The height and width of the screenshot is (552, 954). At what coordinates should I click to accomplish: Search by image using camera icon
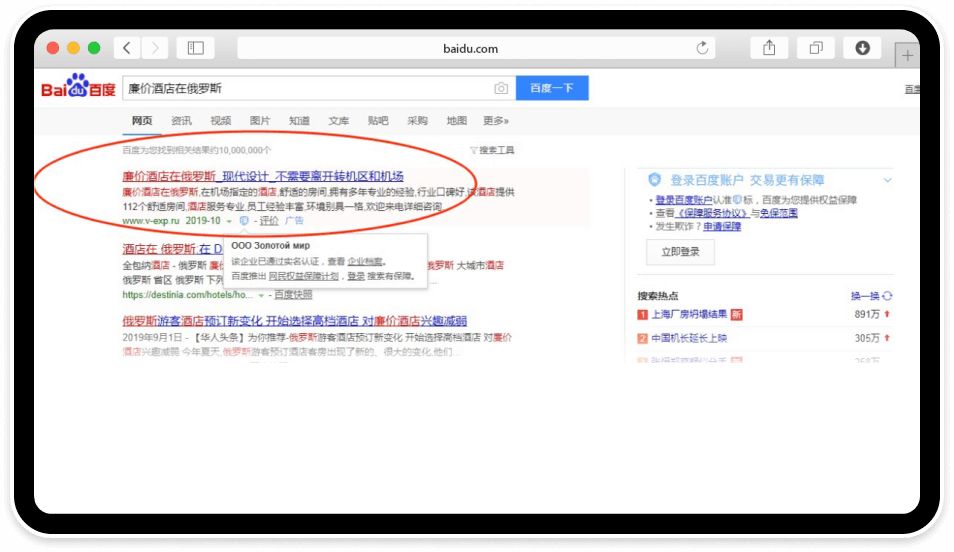pyautogui.click(x=501, y=88)
